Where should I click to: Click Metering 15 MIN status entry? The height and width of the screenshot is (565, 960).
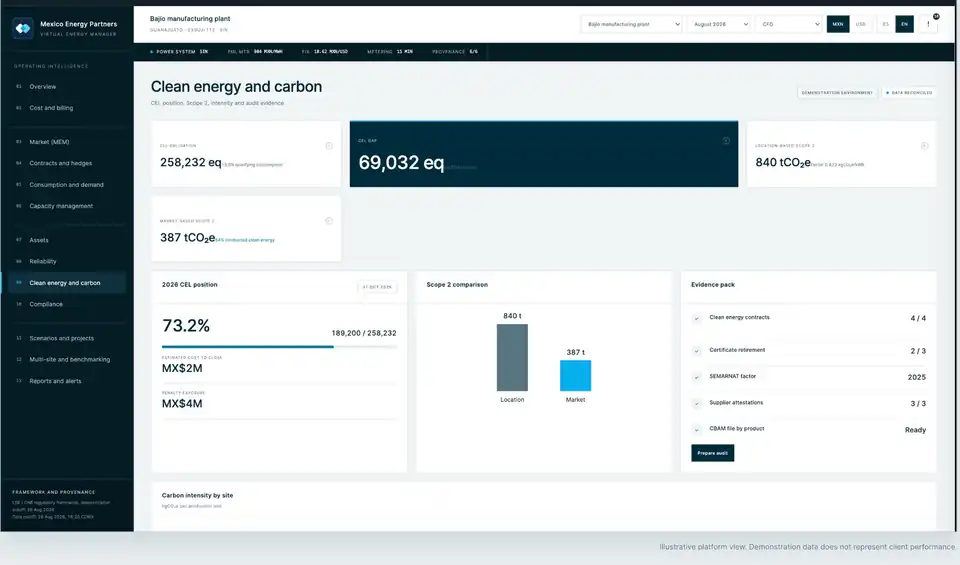point(389,52)
